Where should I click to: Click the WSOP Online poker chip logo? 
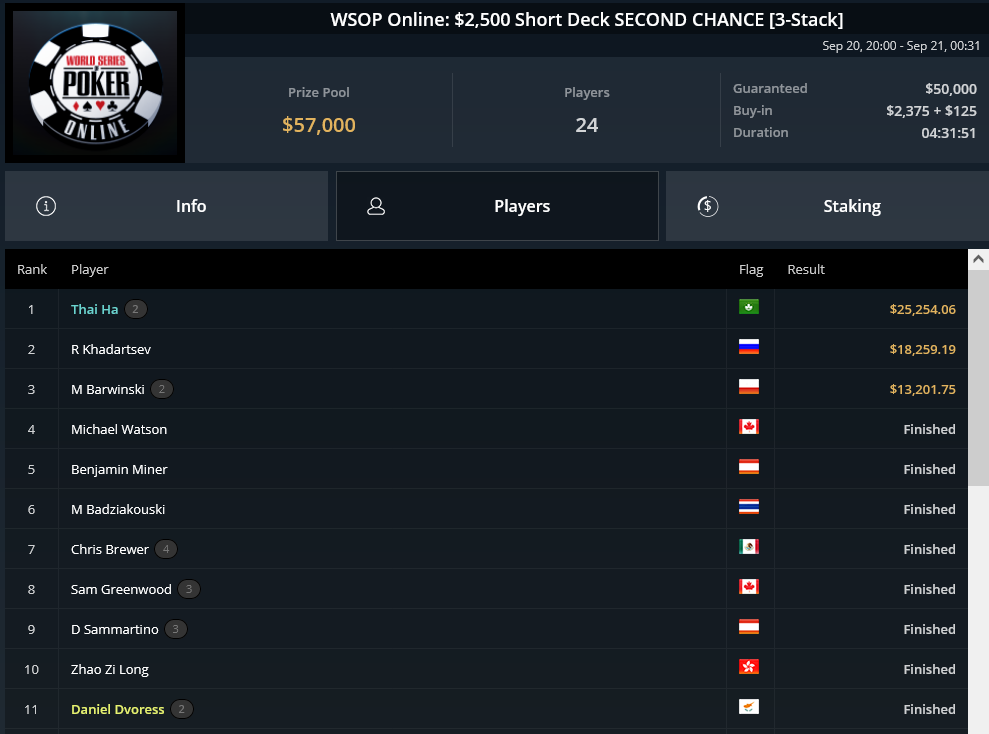[x=95, y=83]
